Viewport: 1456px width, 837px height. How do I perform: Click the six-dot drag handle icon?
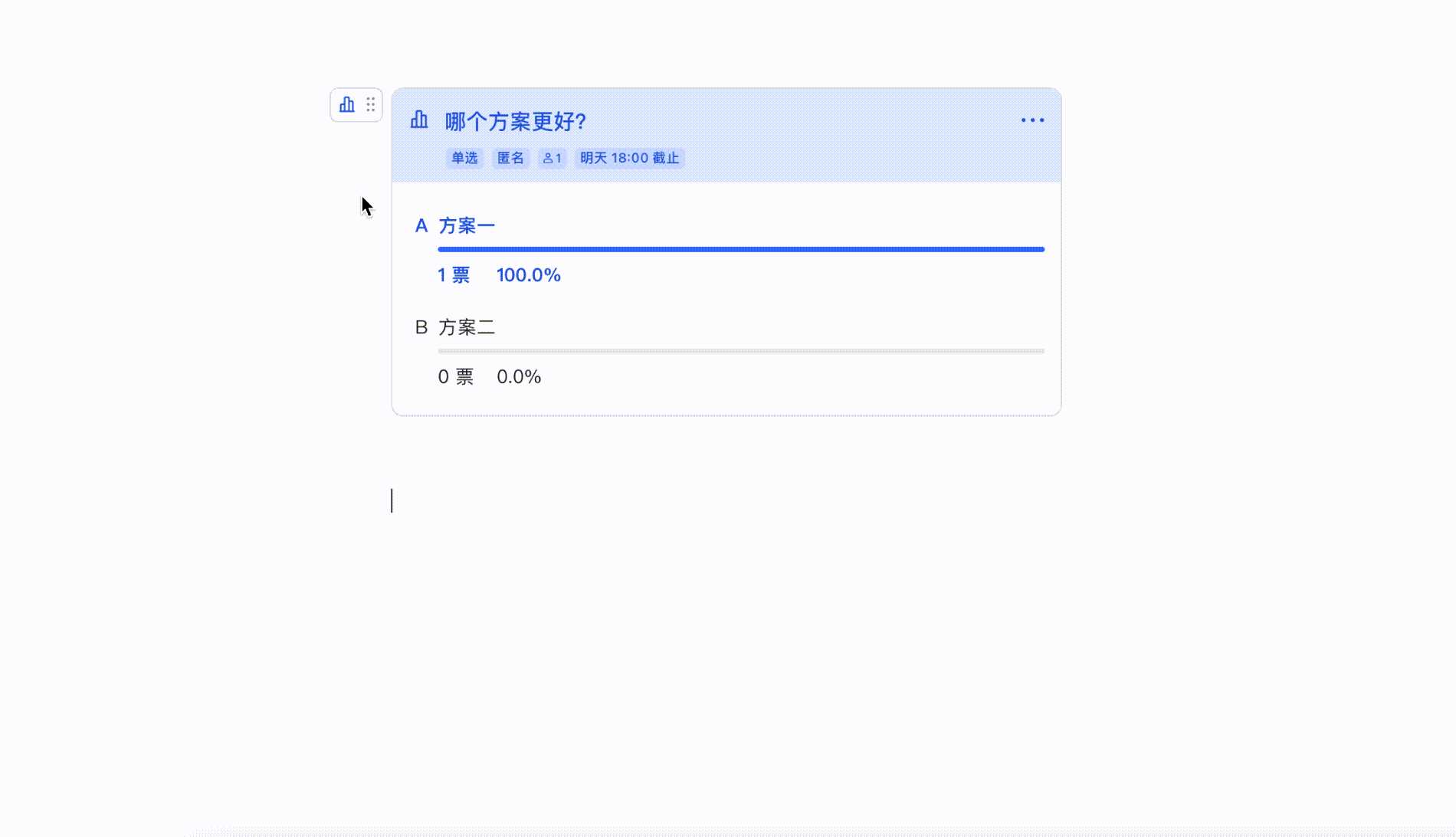pyautogui.click(x=370, y=105)
